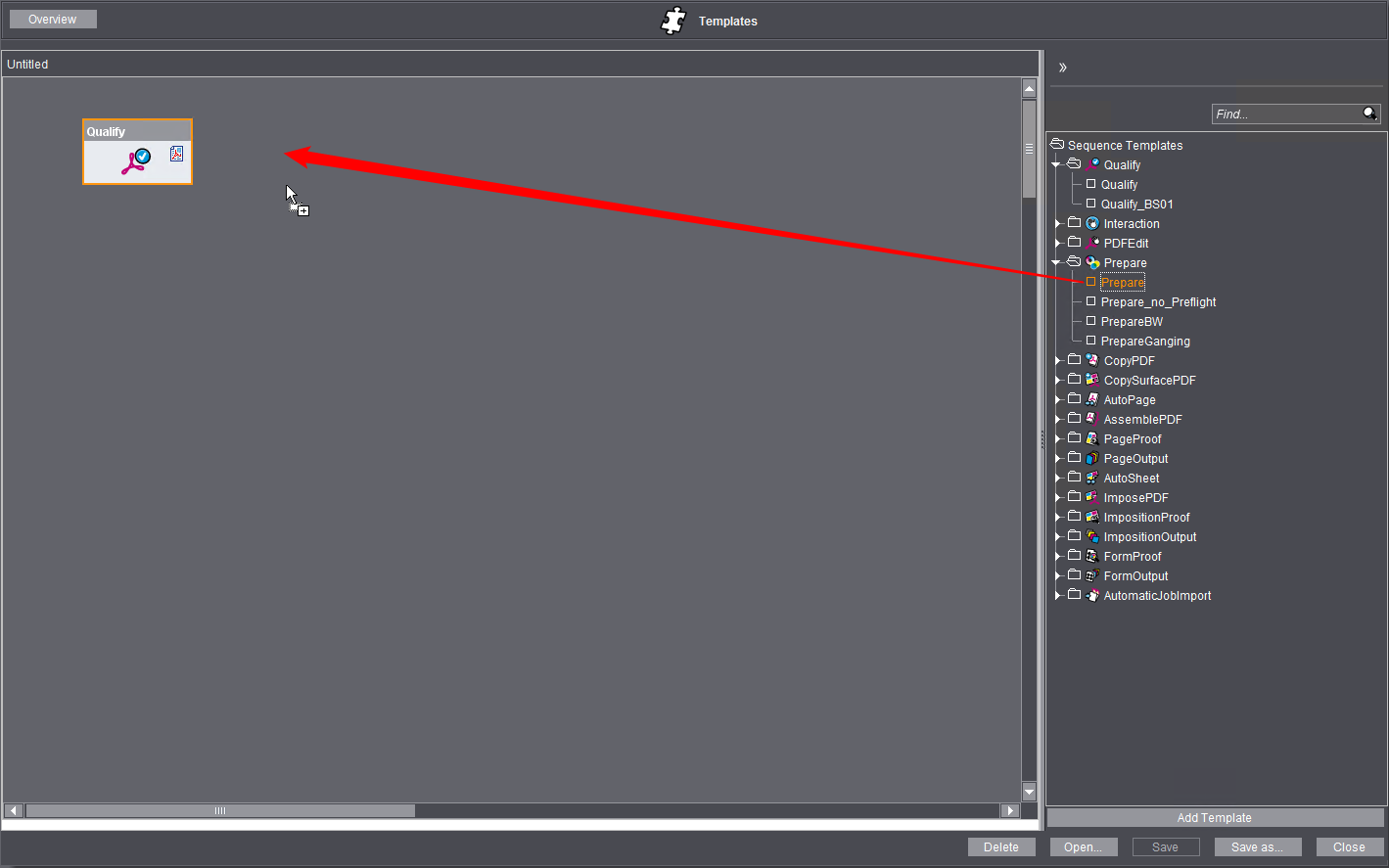Select the PageProof sequence icon
The width and height of the screenshot is (1389, 868).
pos(1092,438)
